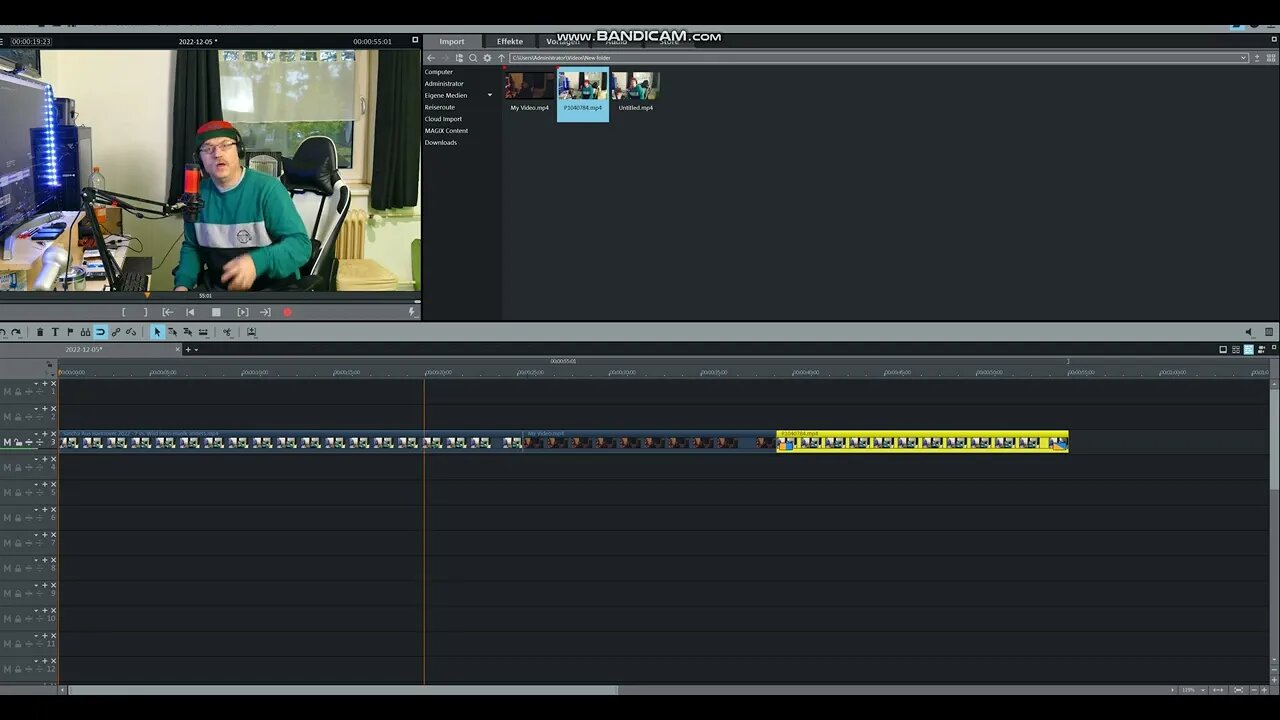Select the yellow highlighted clip in the timeline
The image size is (1280, 720).
coord(922,441)
